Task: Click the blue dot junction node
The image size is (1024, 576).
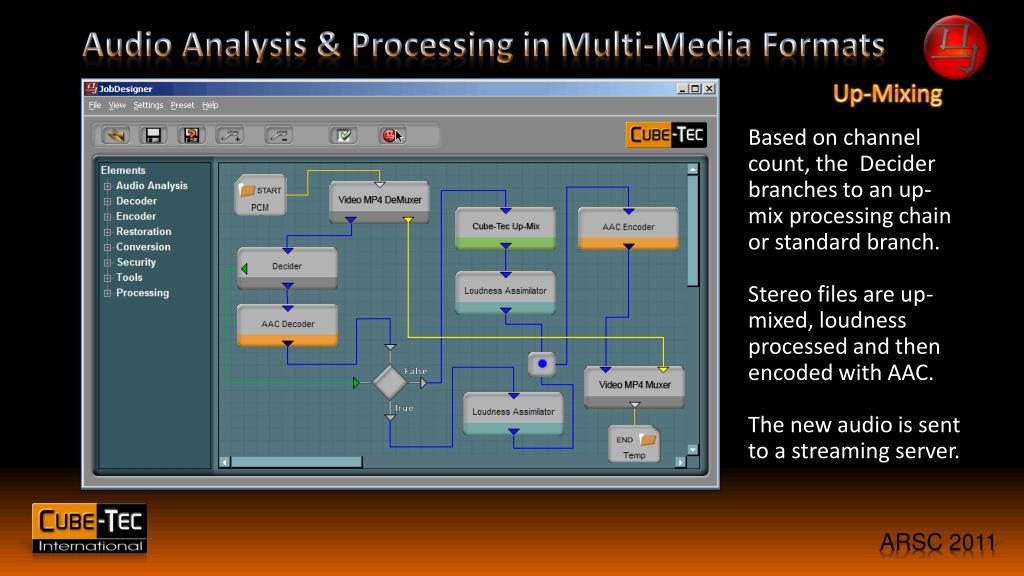Action: (x=542, y=364)
